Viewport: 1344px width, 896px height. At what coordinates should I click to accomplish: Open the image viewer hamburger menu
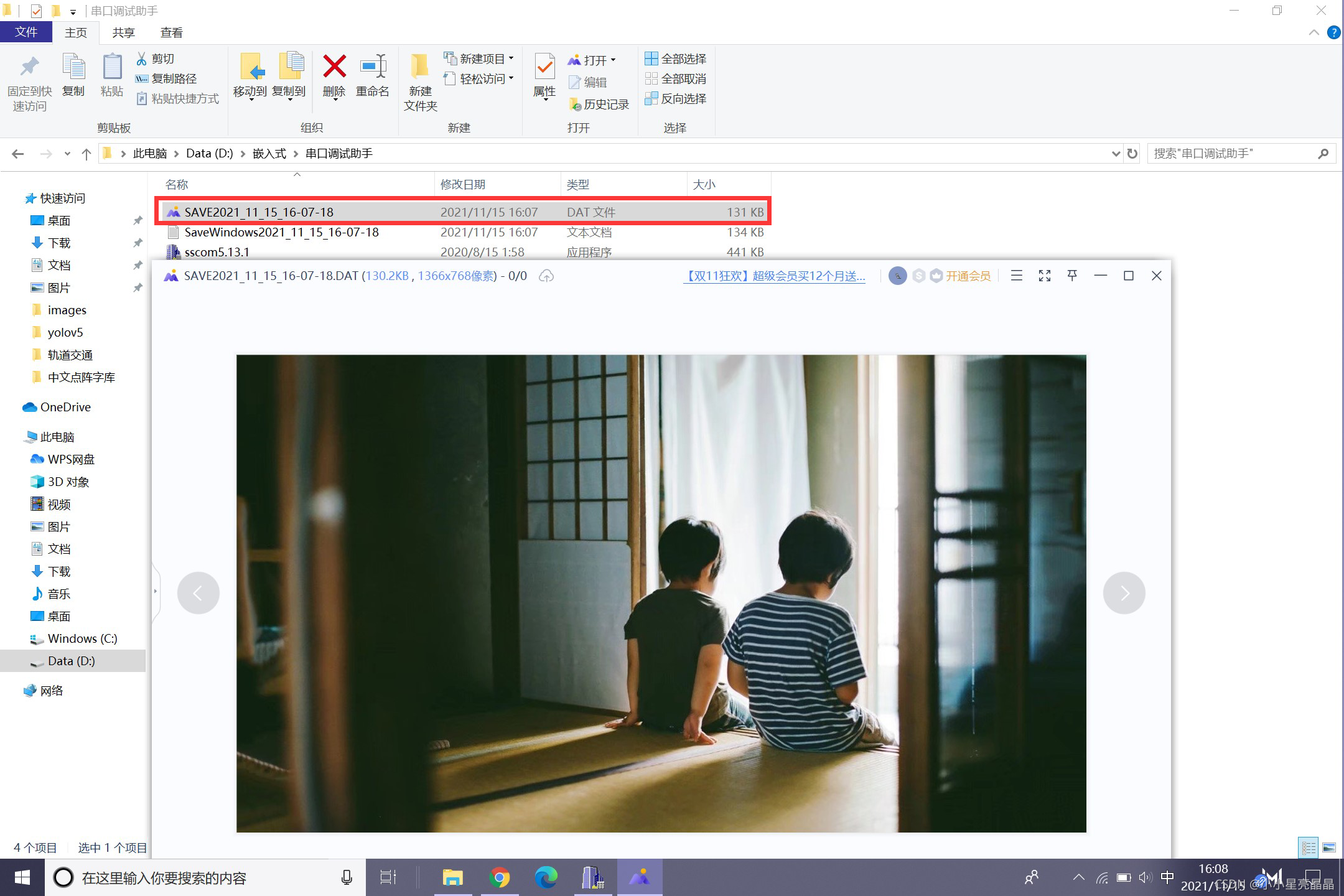[x=1017, y=276]
